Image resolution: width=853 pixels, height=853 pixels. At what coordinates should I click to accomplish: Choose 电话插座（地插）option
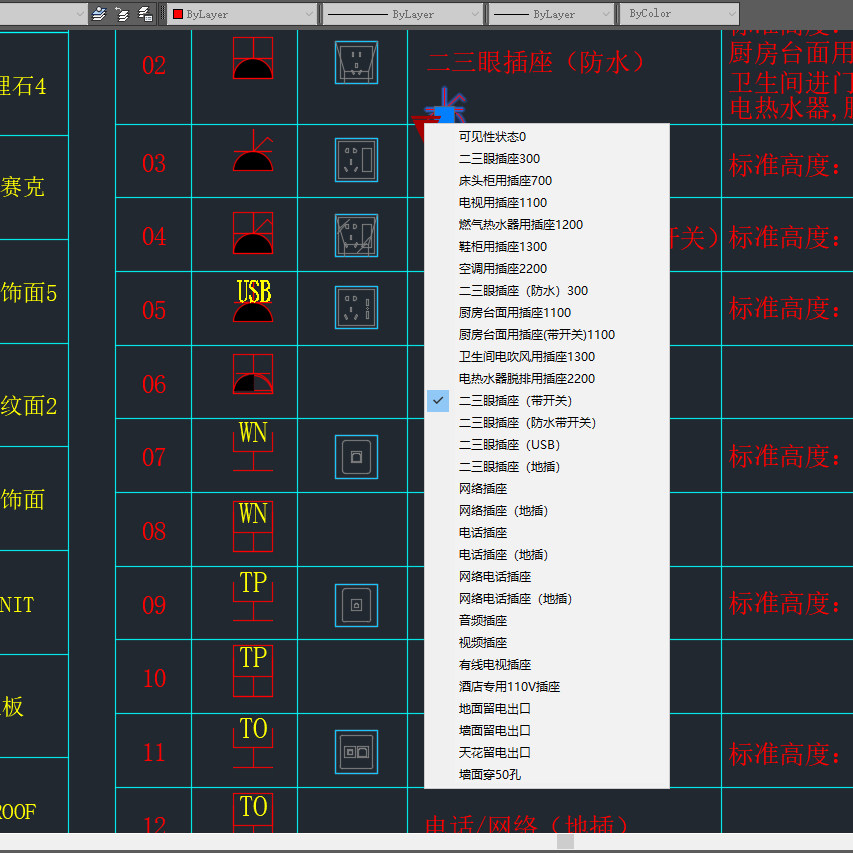click(547, 555)
